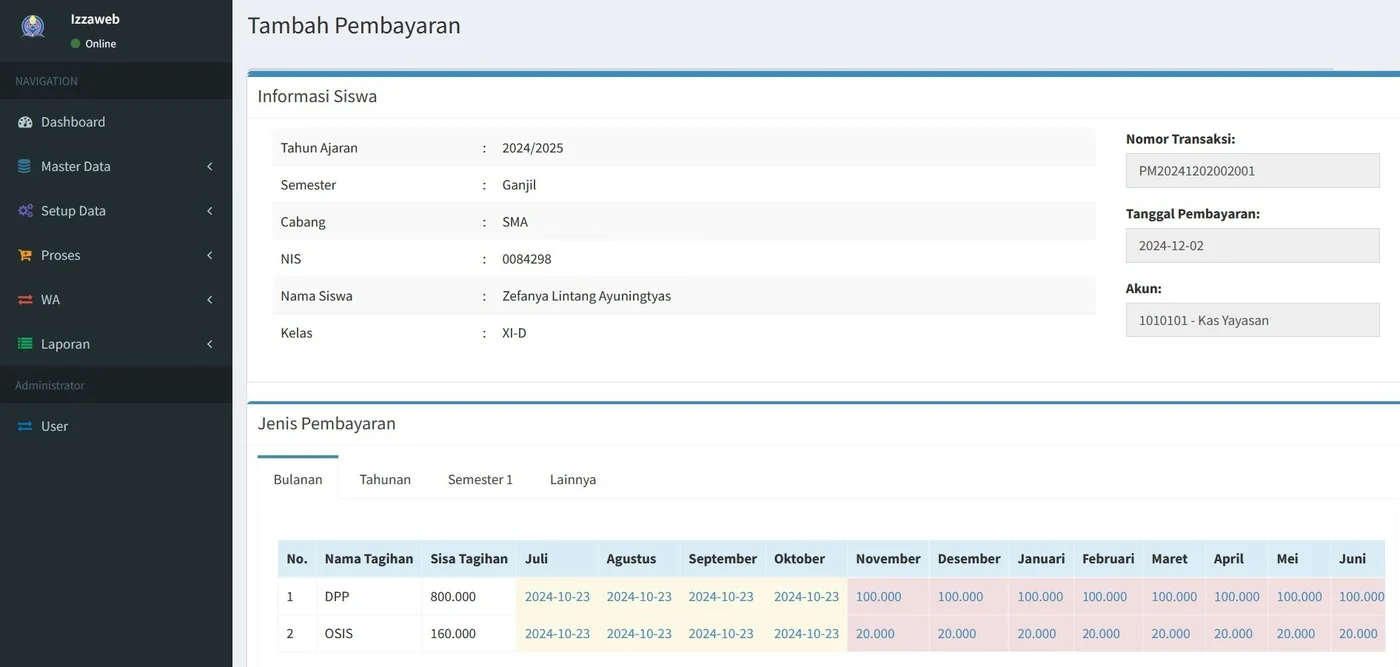Click DPP Maret amount 100.000

(1174, 597)
